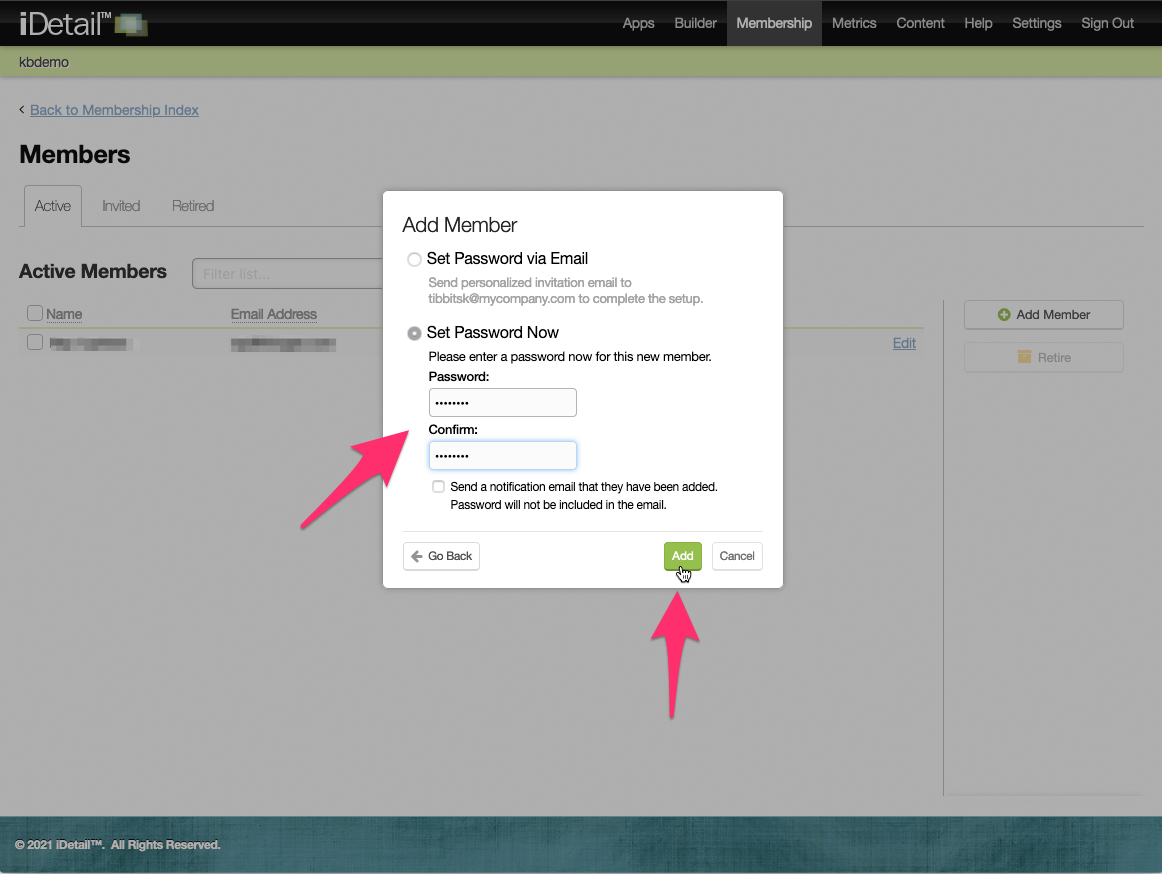Switch to the Retired members tab
Viewport: 1162px width, 874px height.
(193, 206)
